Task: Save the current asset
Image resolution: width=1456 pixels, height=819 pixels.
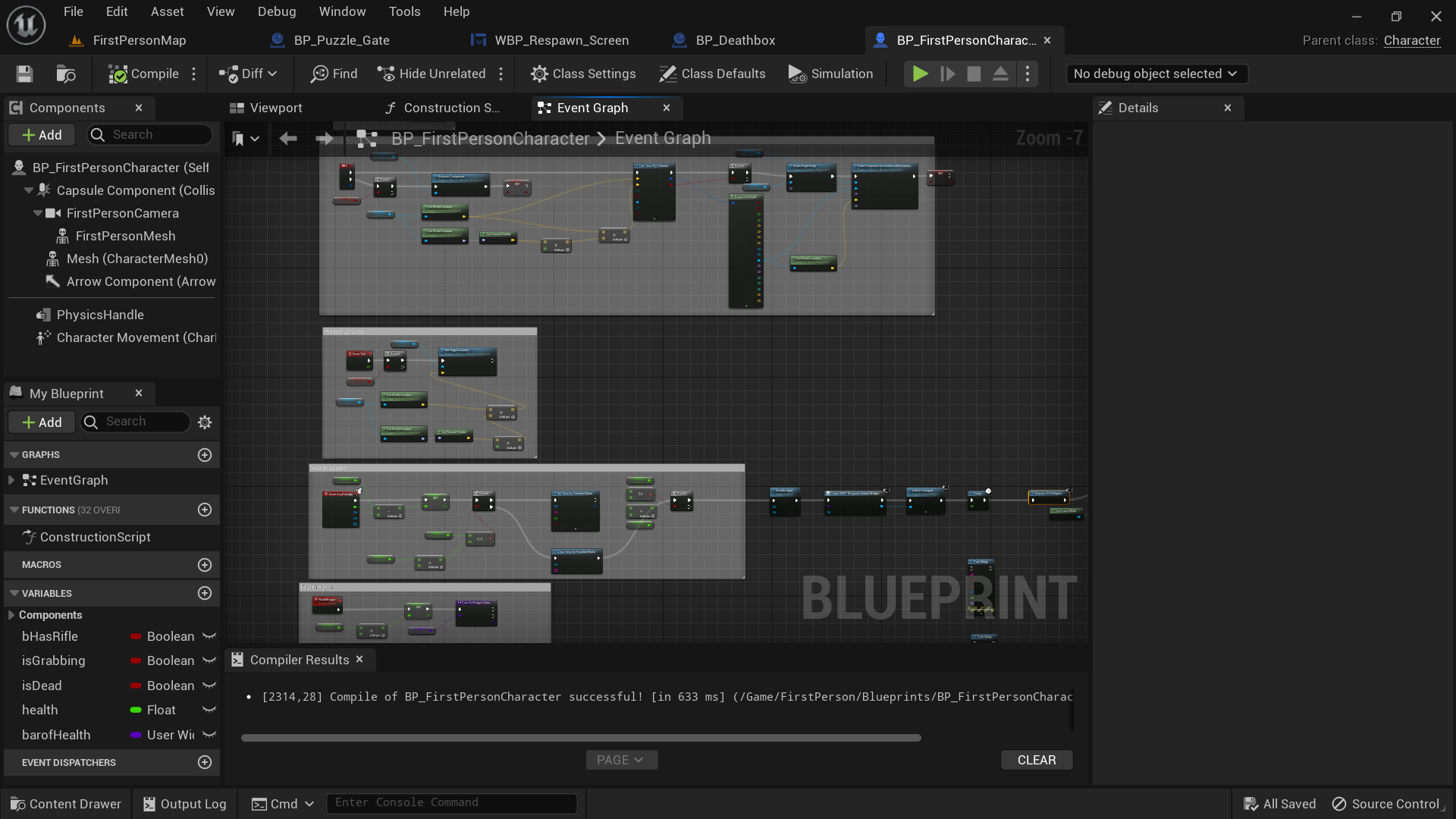Action: tap(24, 74)
